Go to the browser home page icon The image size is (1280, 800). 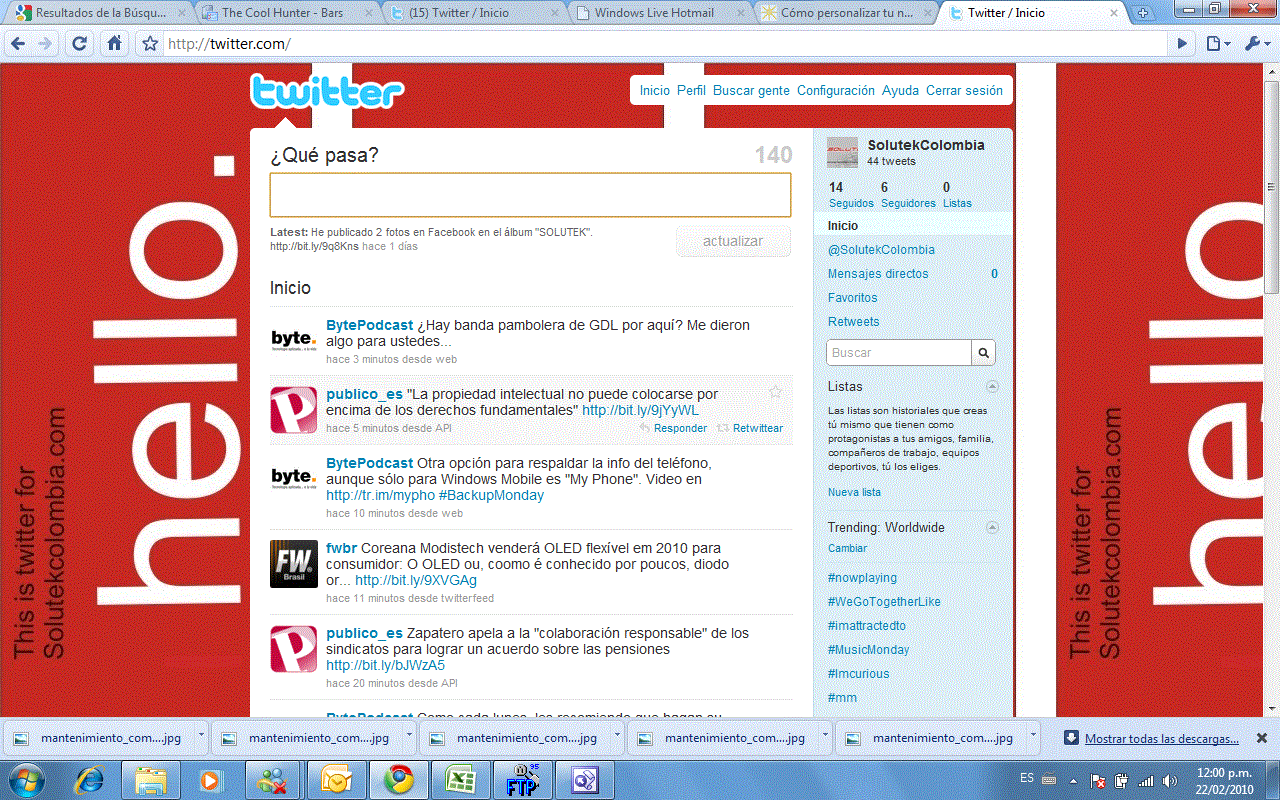click(115, 44)
